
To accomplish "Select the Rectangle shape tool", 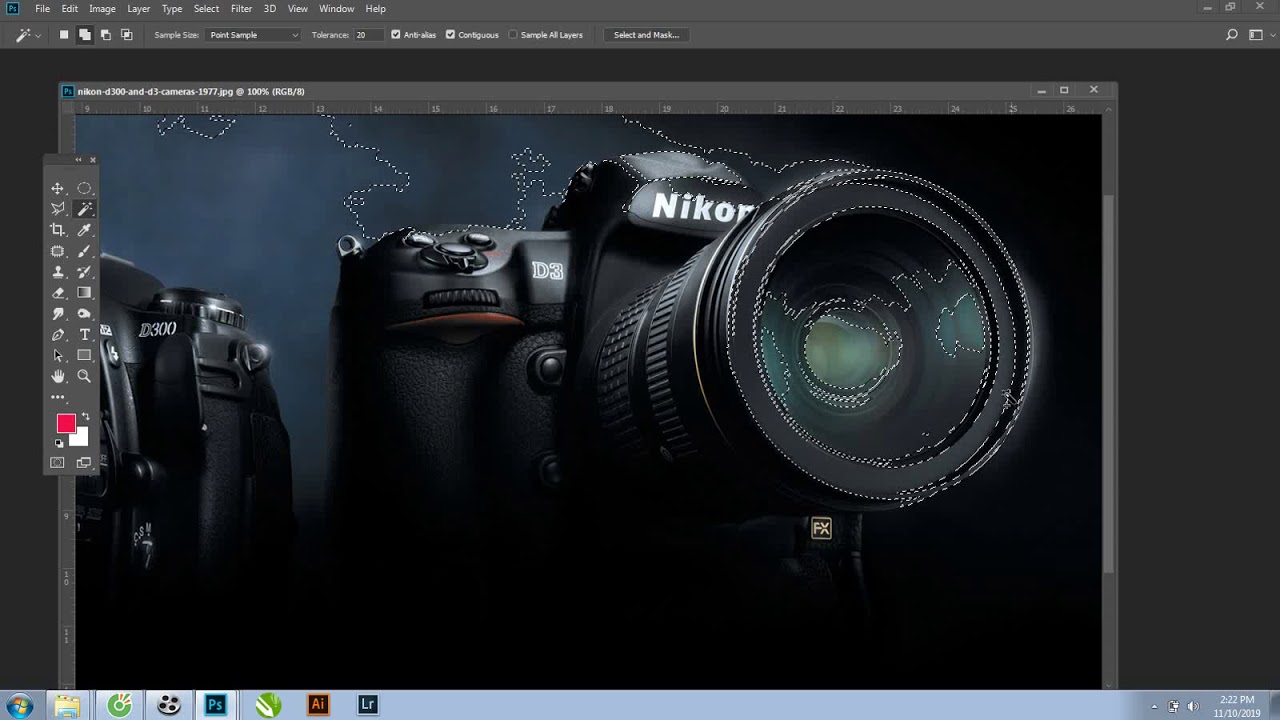I will coord(84,356).
